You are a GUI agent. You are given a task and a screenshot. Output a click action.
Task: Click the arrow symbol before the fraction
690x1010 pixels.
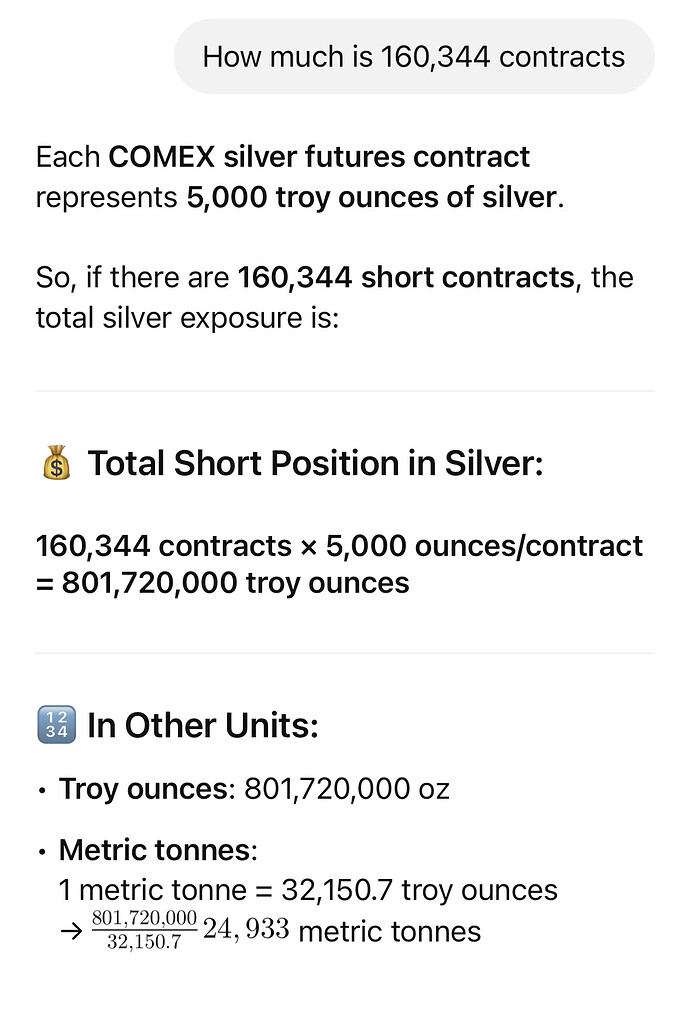[x=72, y=932]
